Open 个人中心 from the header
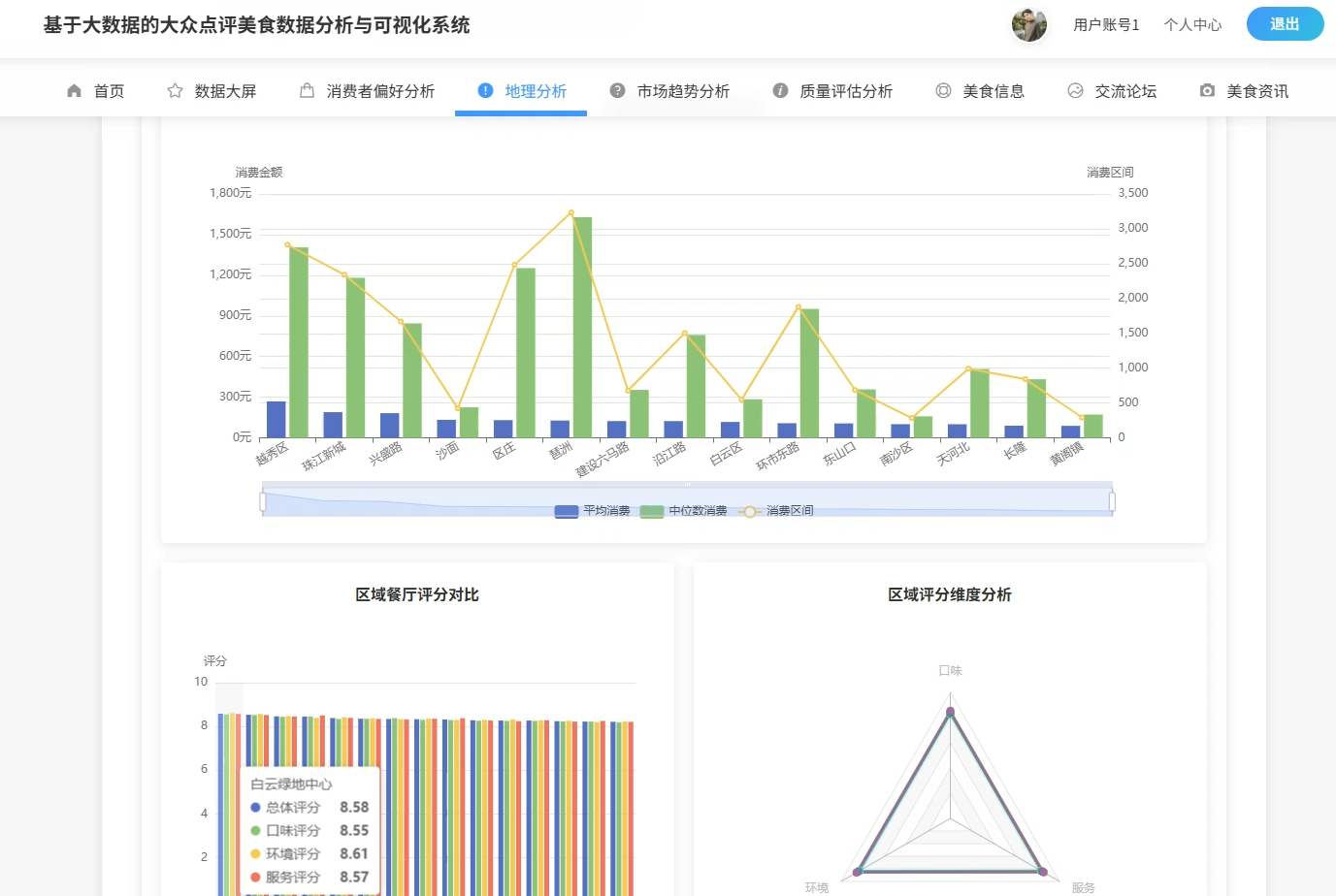Viewport: 1336px width, 896px height. (x=1192, y=24)
